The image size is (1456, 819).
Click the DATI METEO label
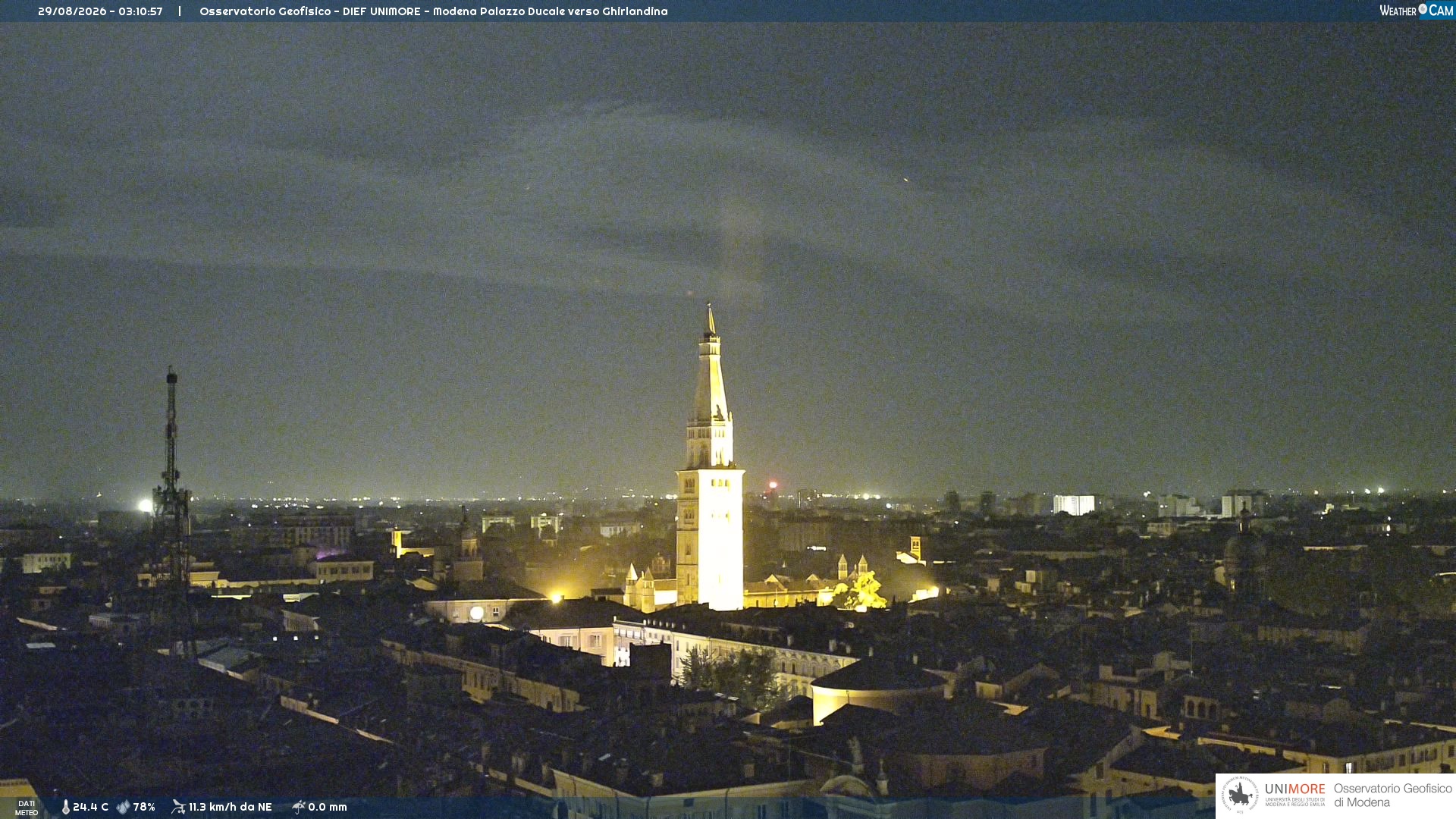pyautogui.click(x=27, y=808)
